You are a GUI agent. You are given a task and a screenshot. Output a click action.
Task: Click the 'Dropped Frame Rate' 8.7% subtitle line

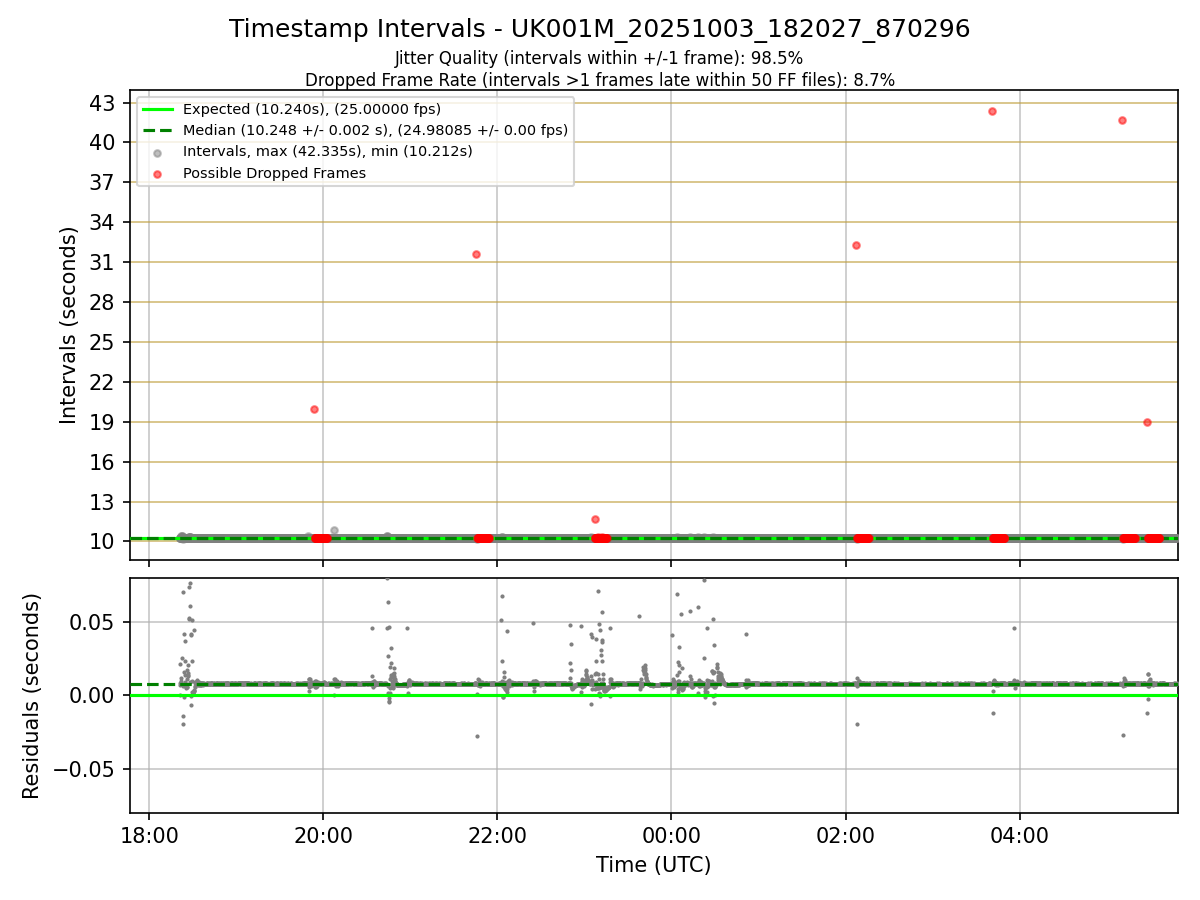pos(600,79)
